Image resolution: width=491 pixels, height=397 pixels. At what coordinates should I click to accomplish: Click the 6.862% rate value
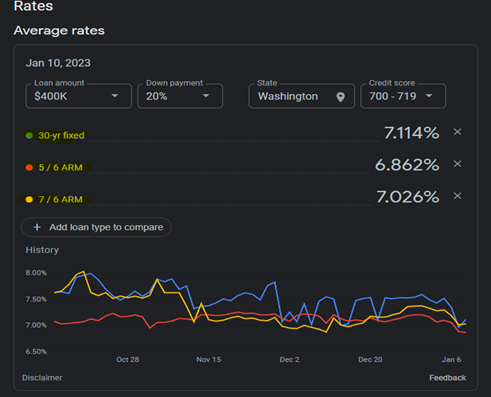(x=407, y=165)
